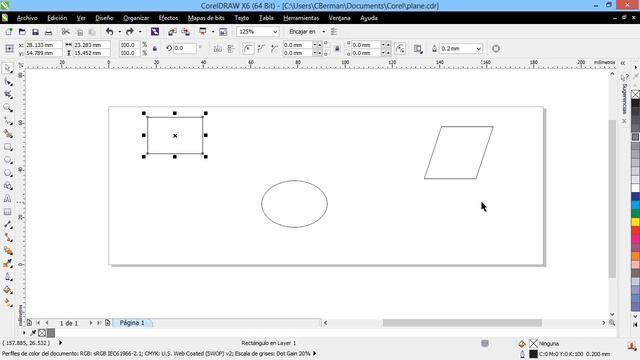Open the 125% zoom level dropdown

pyautogui.click(x=275, y=31)
